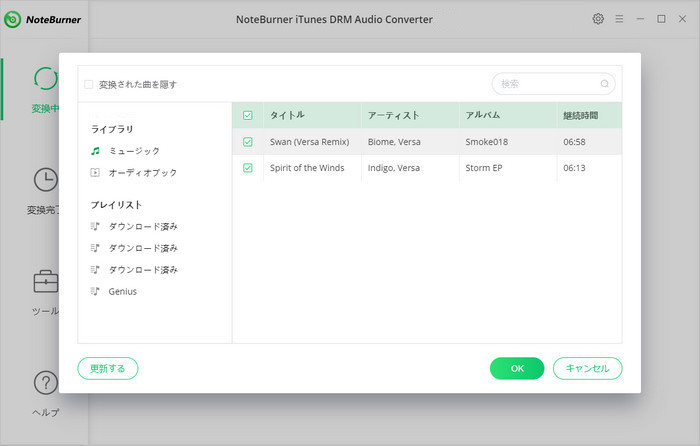The image size is (700, 446).
Task: Open the ツール toolbox icon
Action: point(46,281)
